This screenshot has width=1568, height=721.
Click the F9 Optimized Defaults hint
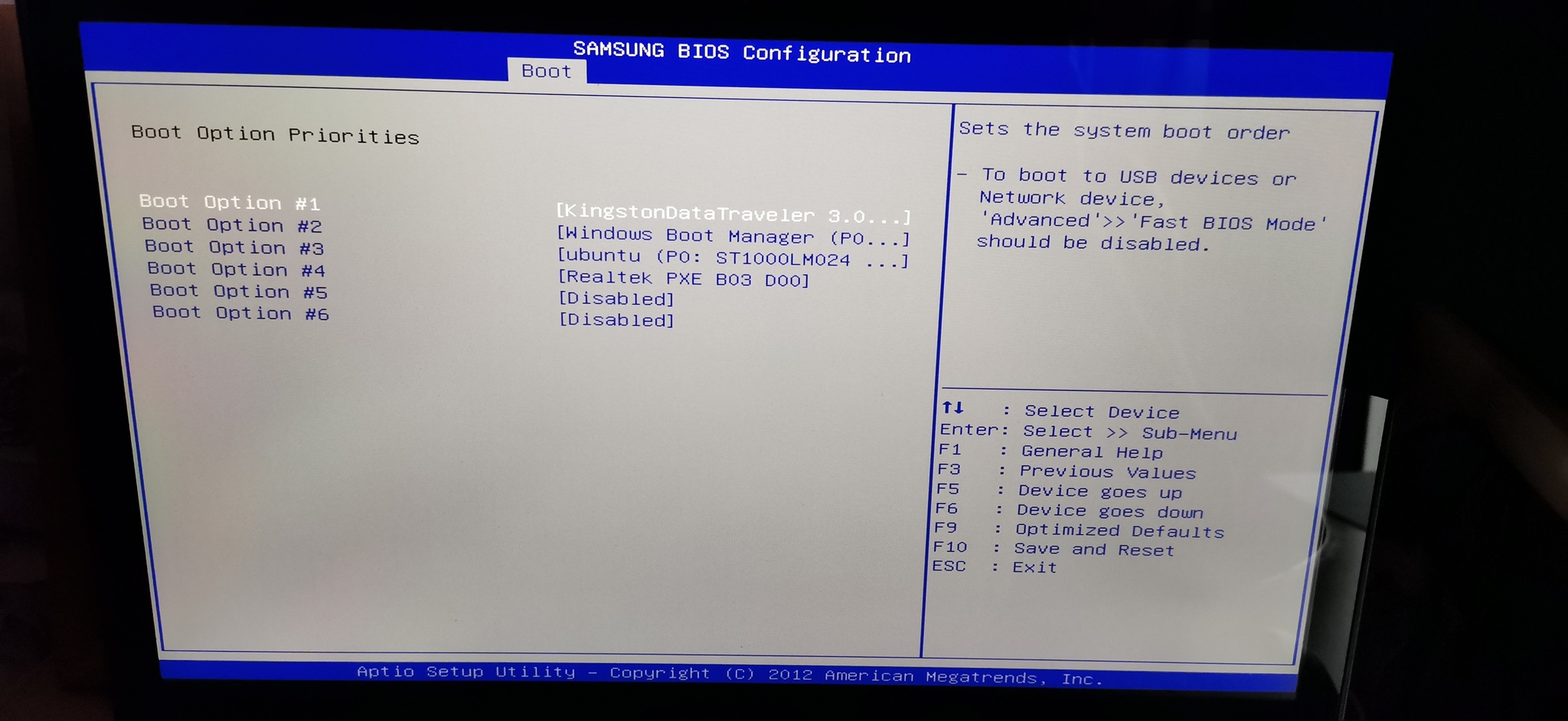1079,530
